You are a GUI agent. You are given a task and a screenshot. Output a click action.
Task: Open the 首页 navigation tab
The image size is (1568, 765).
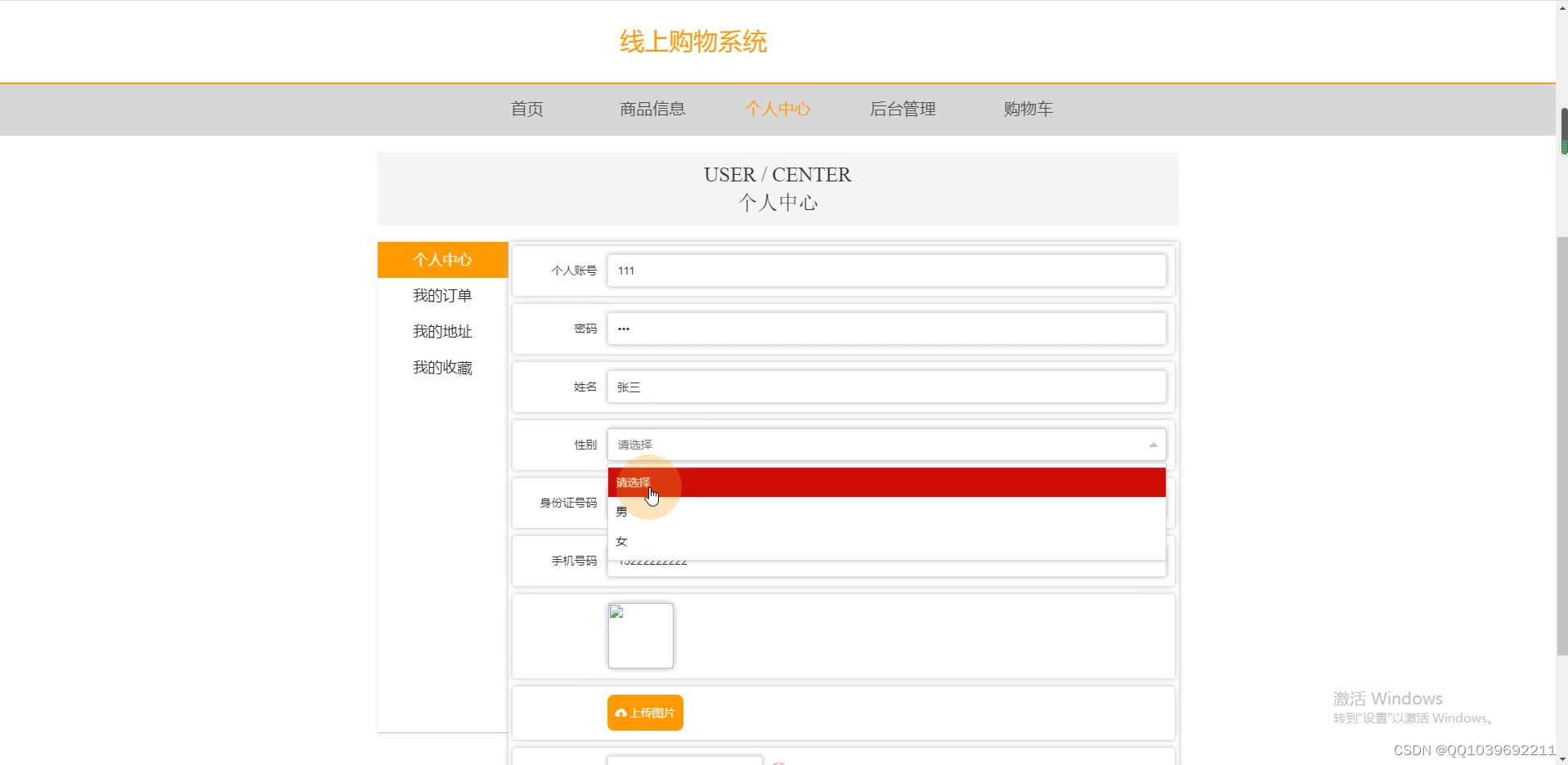(x=526, y=109)
